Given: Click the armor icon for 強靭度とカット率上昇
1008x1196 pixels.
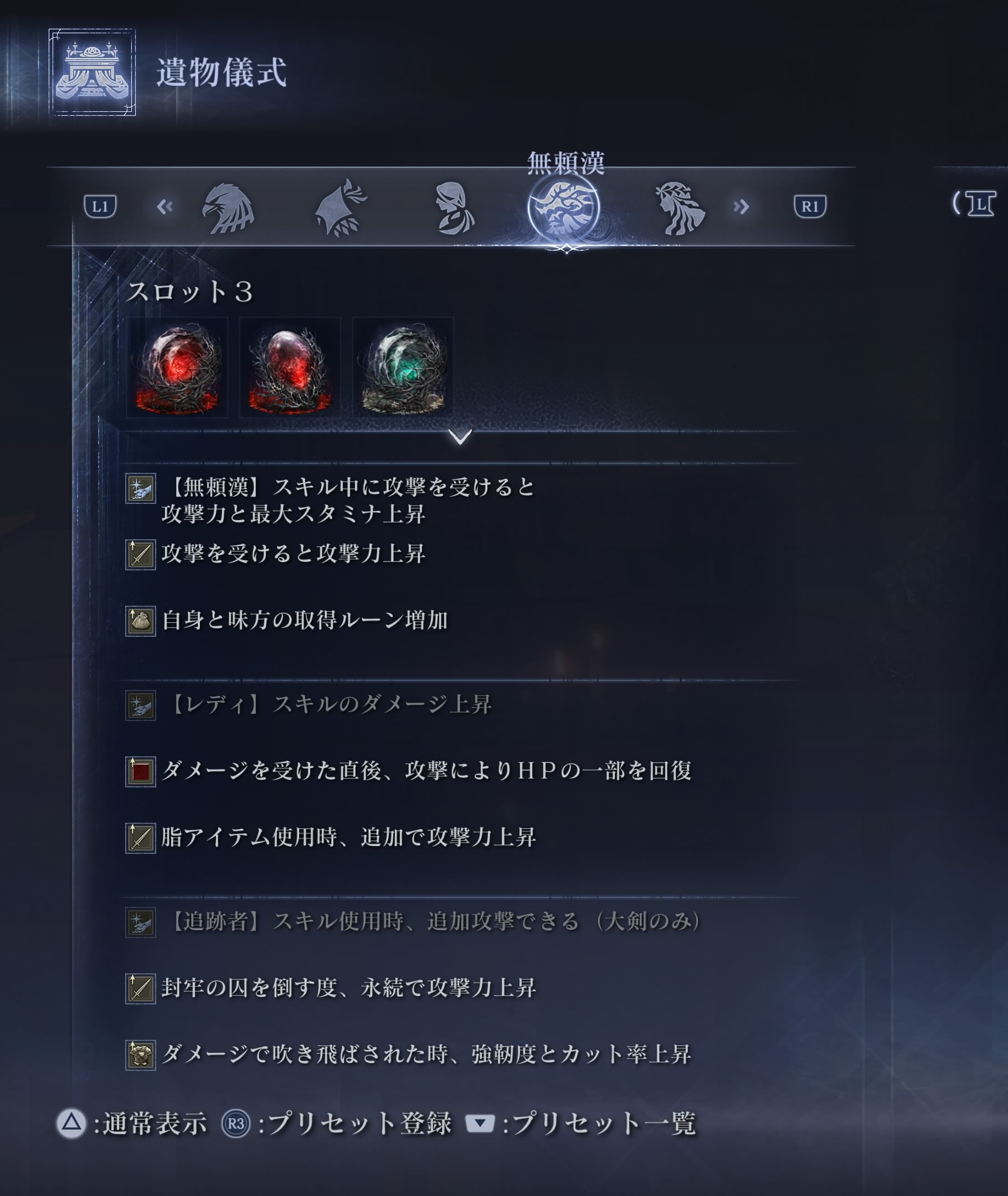Looking at the screenshot, I should pos(141,1055).
